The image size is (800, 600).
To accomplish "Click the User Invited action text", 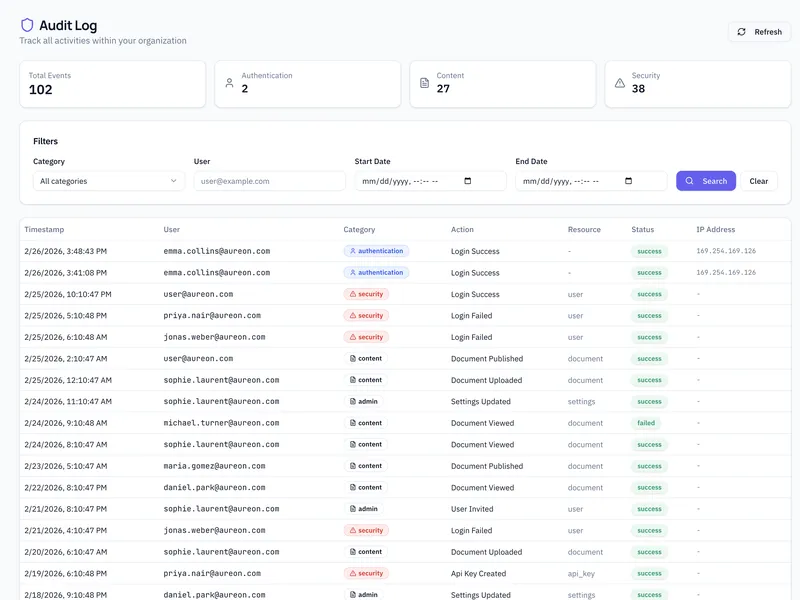I will click(472, 509).
